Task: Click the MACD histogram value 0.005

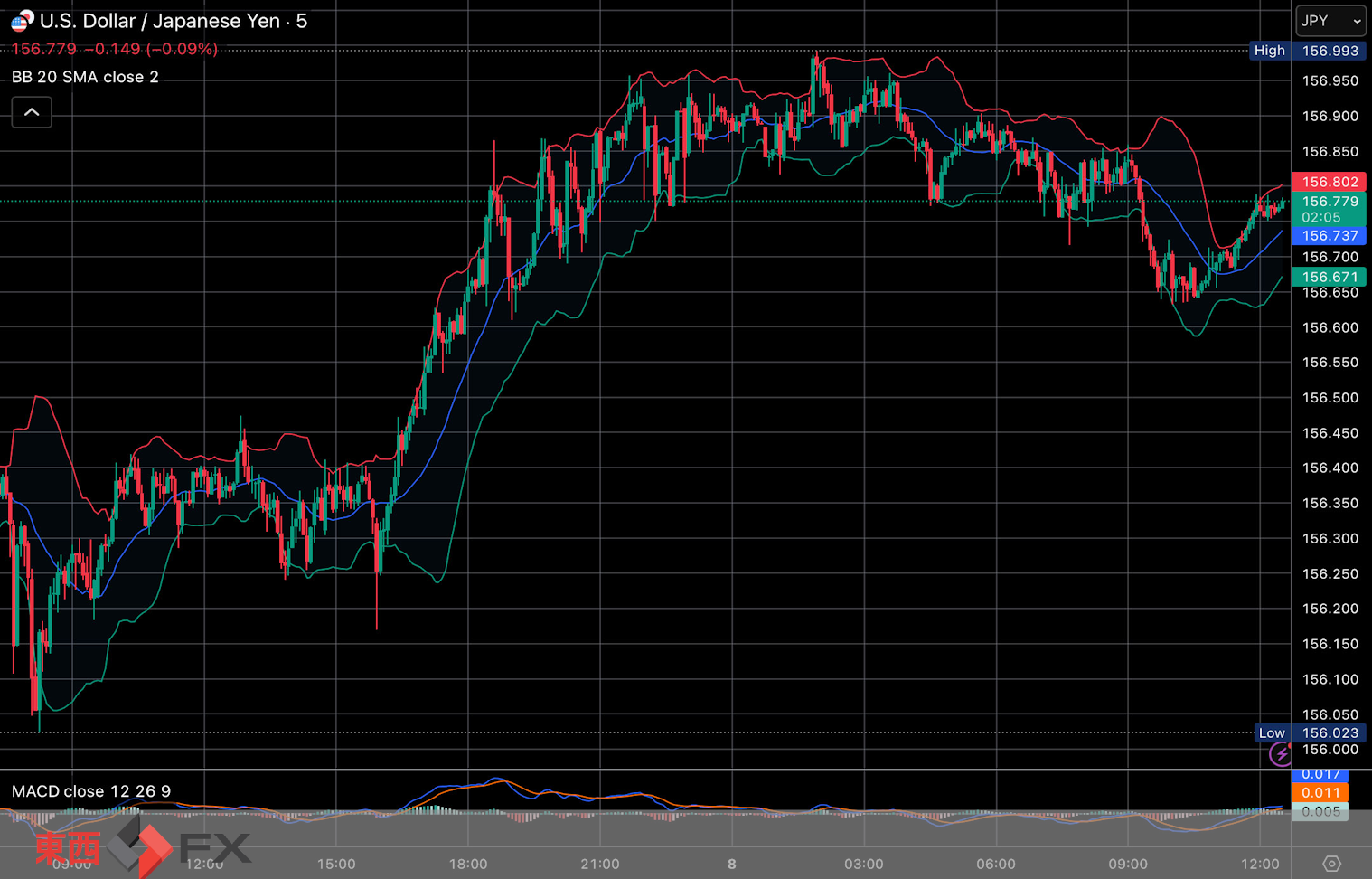Action: [1320, 811]
